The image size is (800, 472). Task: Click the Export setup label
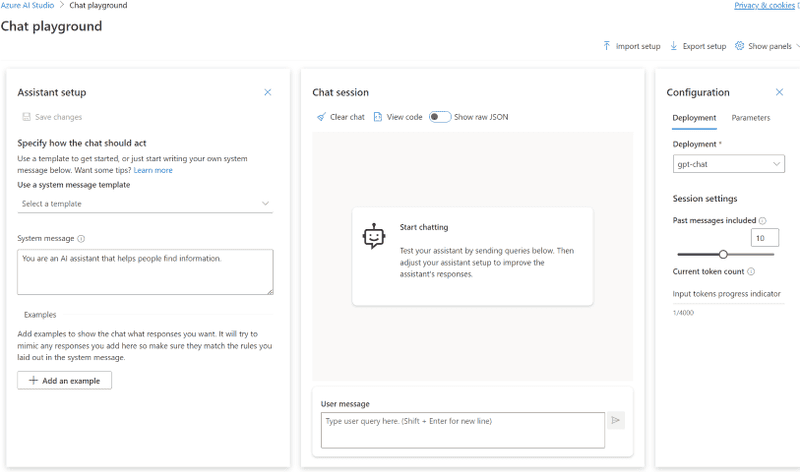(x=704, y=46)
